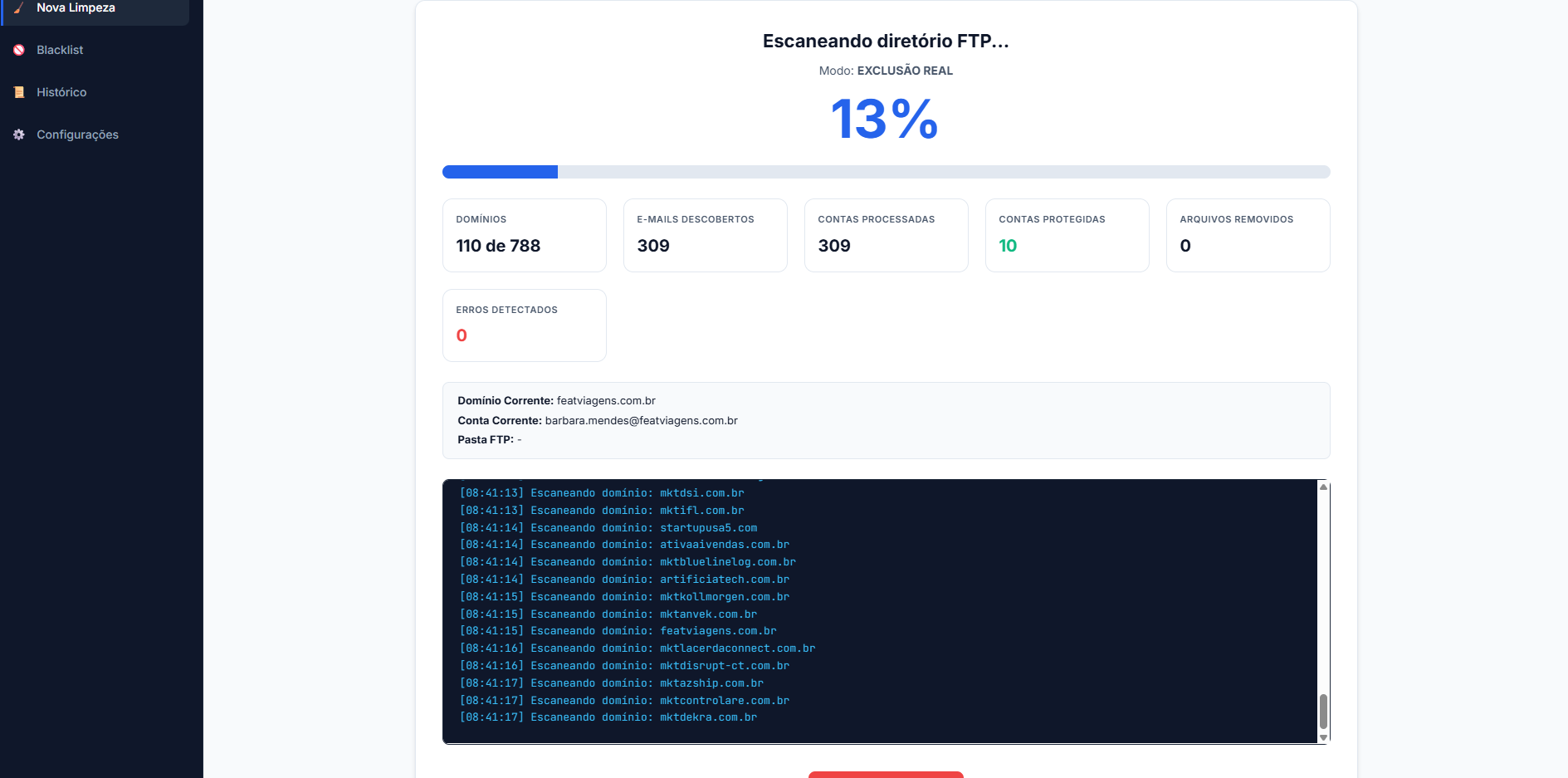The height and width of the screenshot is (778, 1568).
Task: Click the blue progress bar
Action: (500, 172)
